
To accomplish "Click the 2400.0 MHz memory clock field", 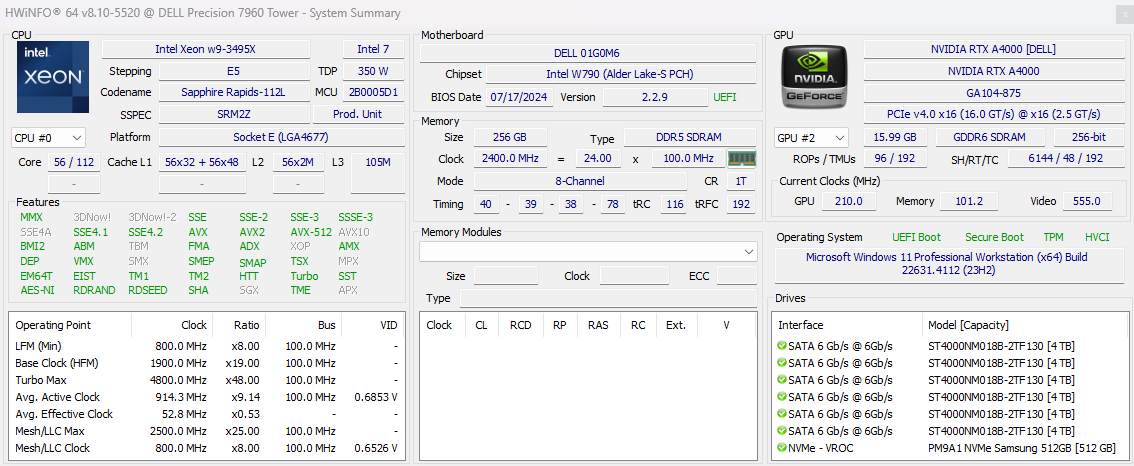I will [x=510, y=158].
